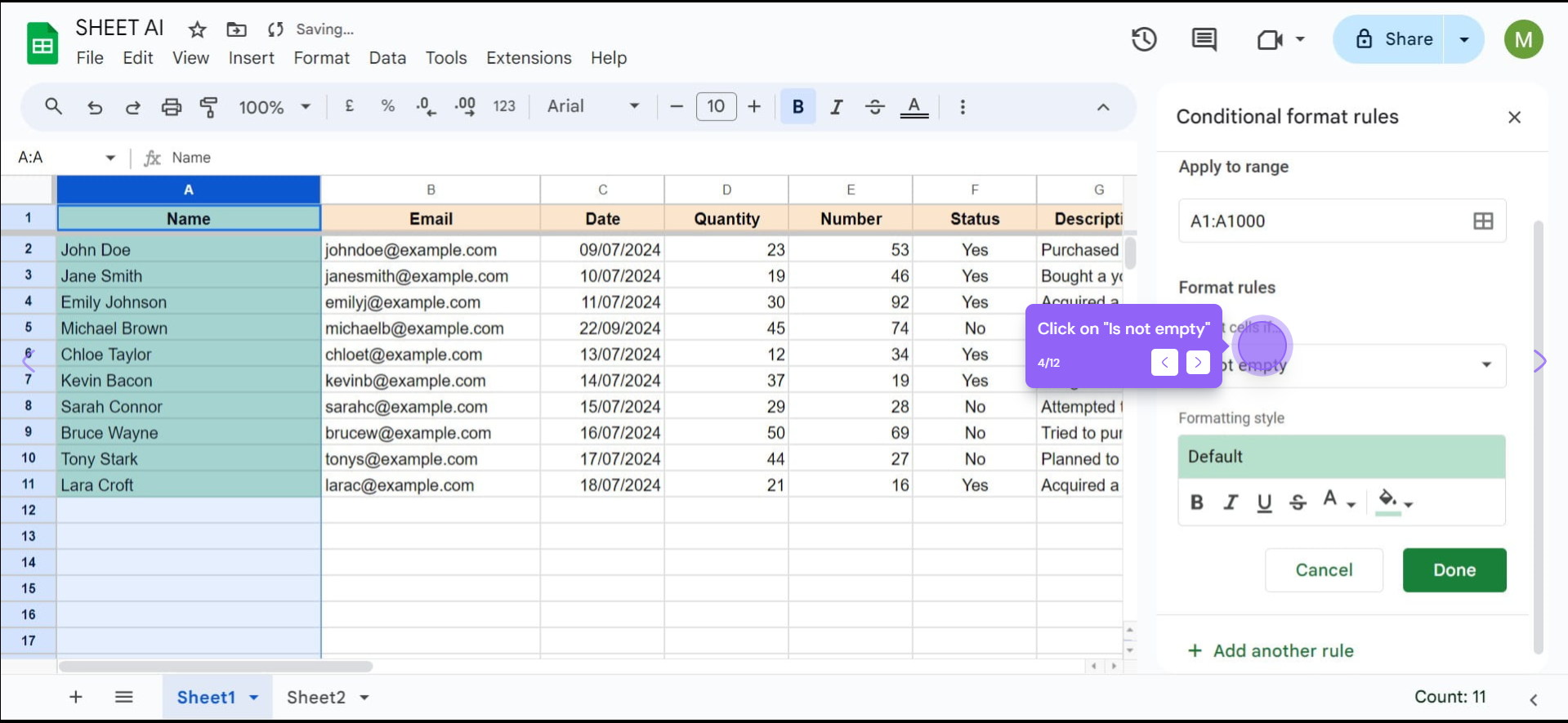Apply strikethrough in formatting style
The image size is (1568, 723).
coord(1298,502)
